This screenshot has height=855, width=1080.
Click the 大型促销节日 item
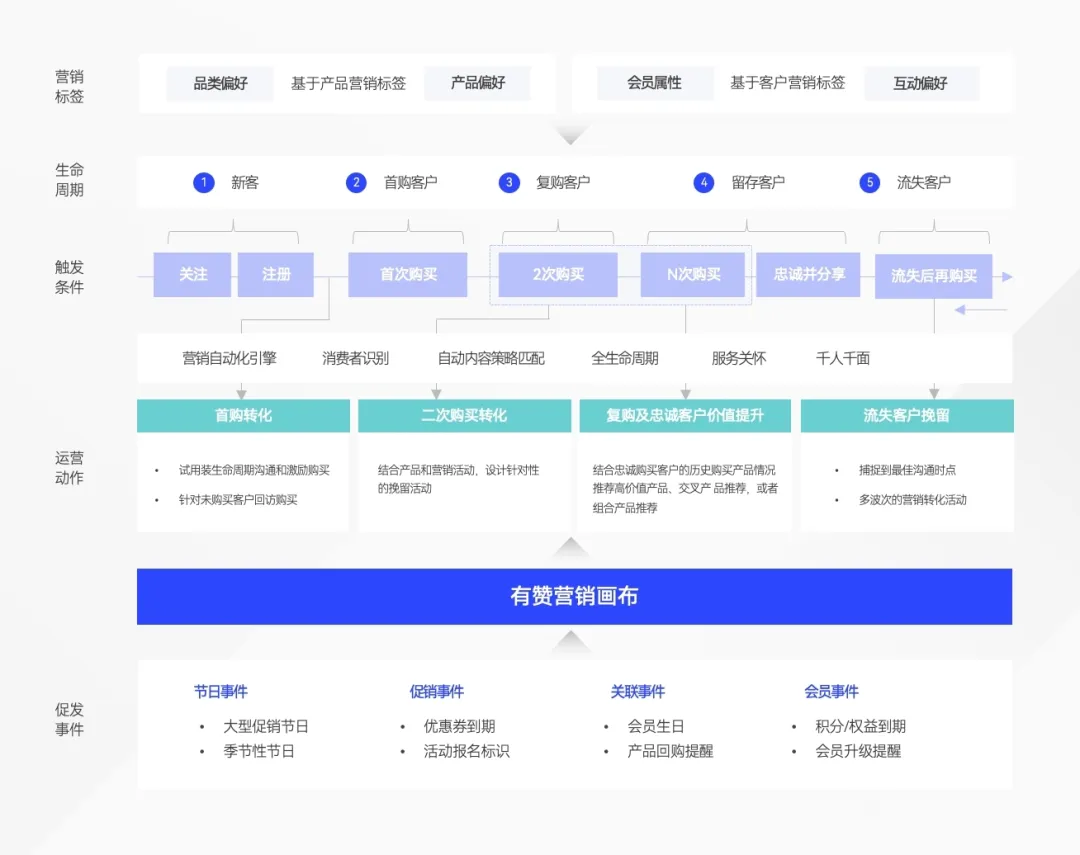tap(266, 726)
